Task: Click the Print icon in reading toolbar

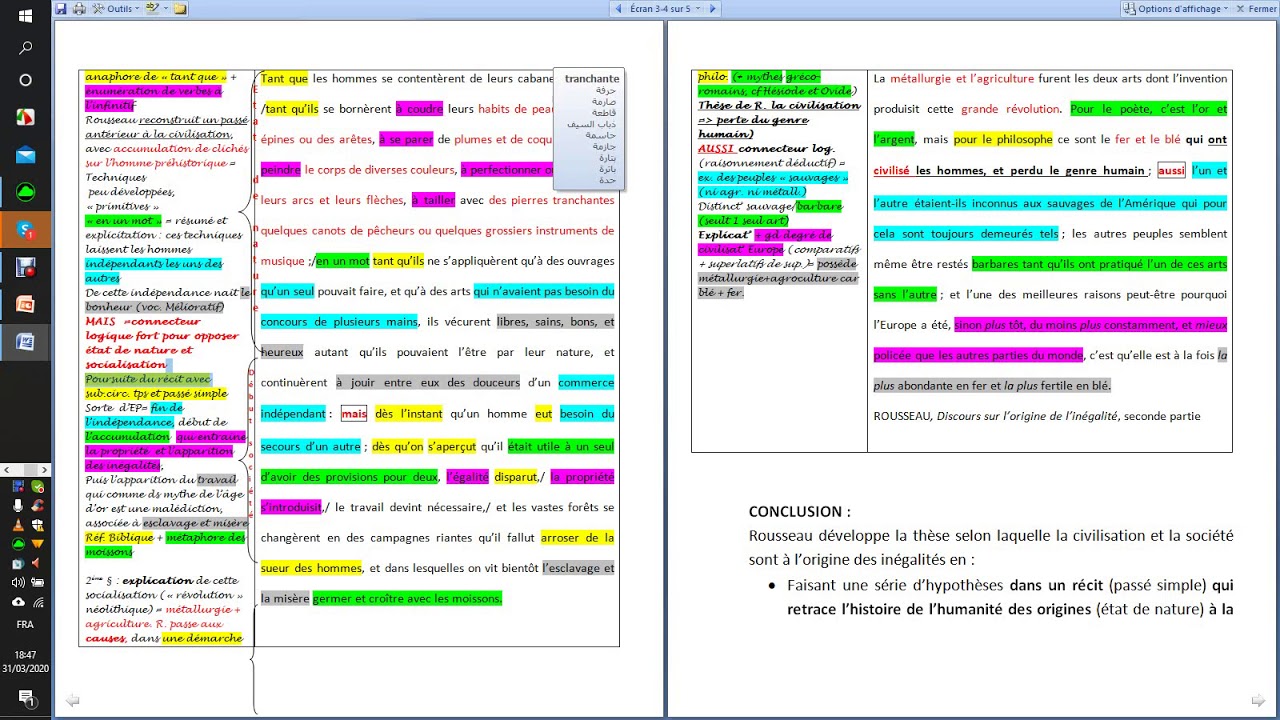Action: click(x=79, y=9)
